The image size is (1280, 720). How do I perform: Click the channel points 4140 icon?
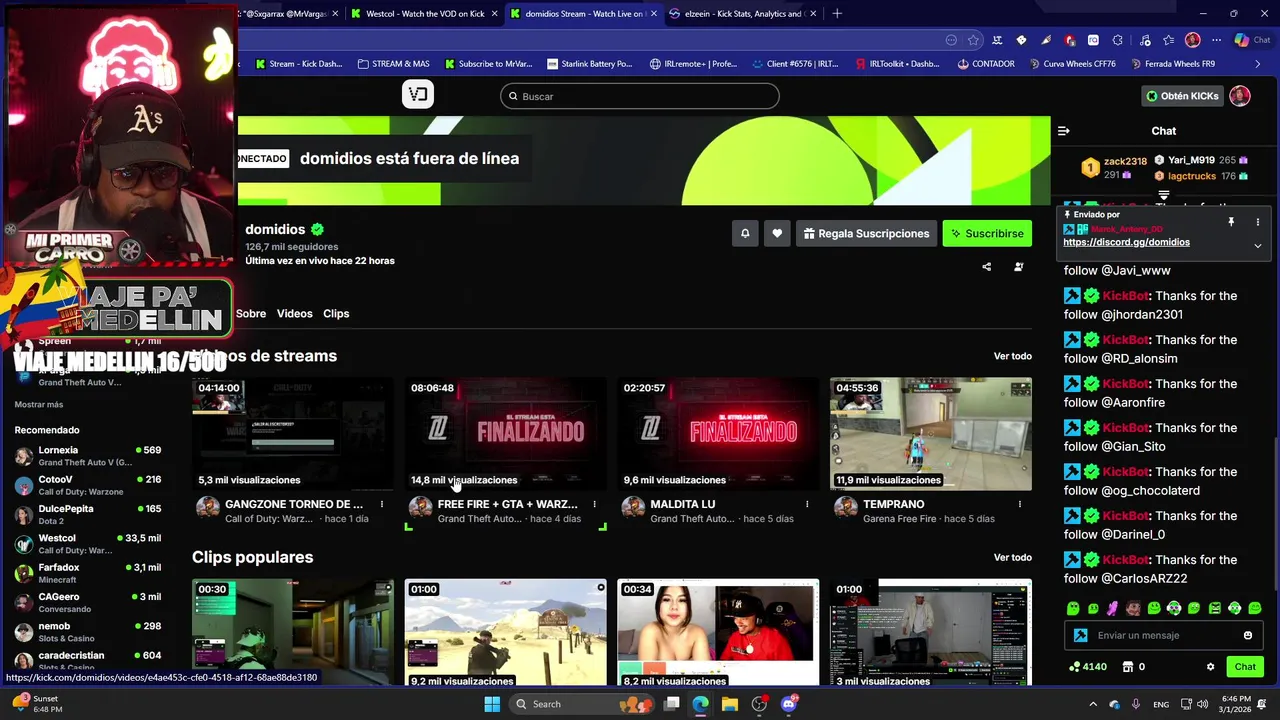coord(1075,667)
